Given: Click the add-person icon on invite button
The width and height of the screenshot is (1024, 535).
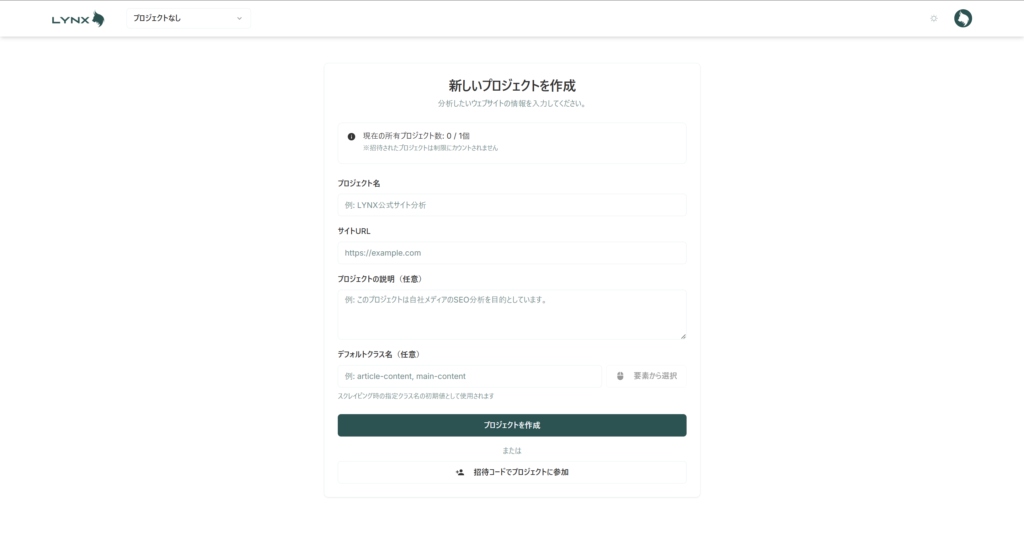Looking at the screenshot, I should coord(460,472).
